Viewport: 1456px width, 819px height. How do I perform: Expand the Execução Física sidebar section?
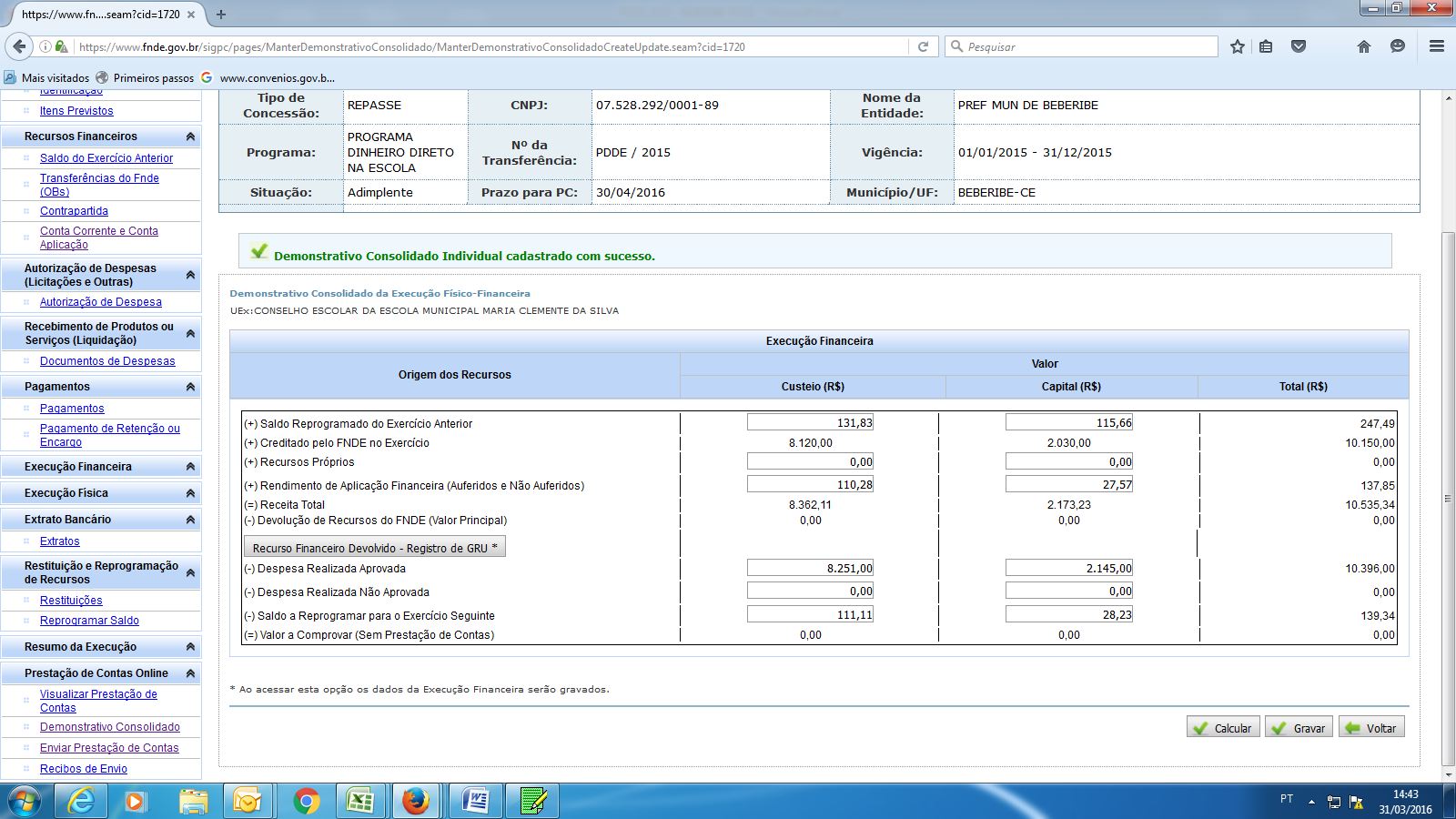pos(190,493)
